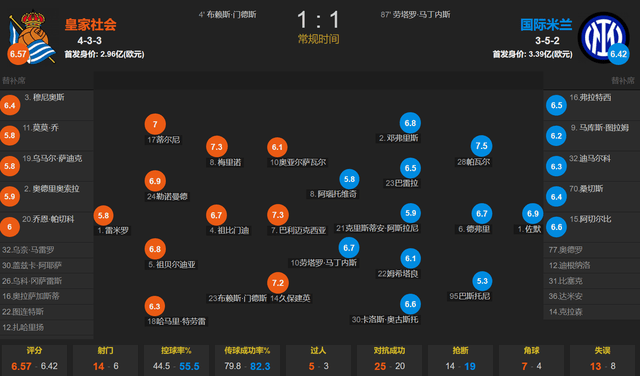Select 帕瓦尔's 7.5 rating bubble
This screenshot has height=376, width=640.
click(481, 146)
